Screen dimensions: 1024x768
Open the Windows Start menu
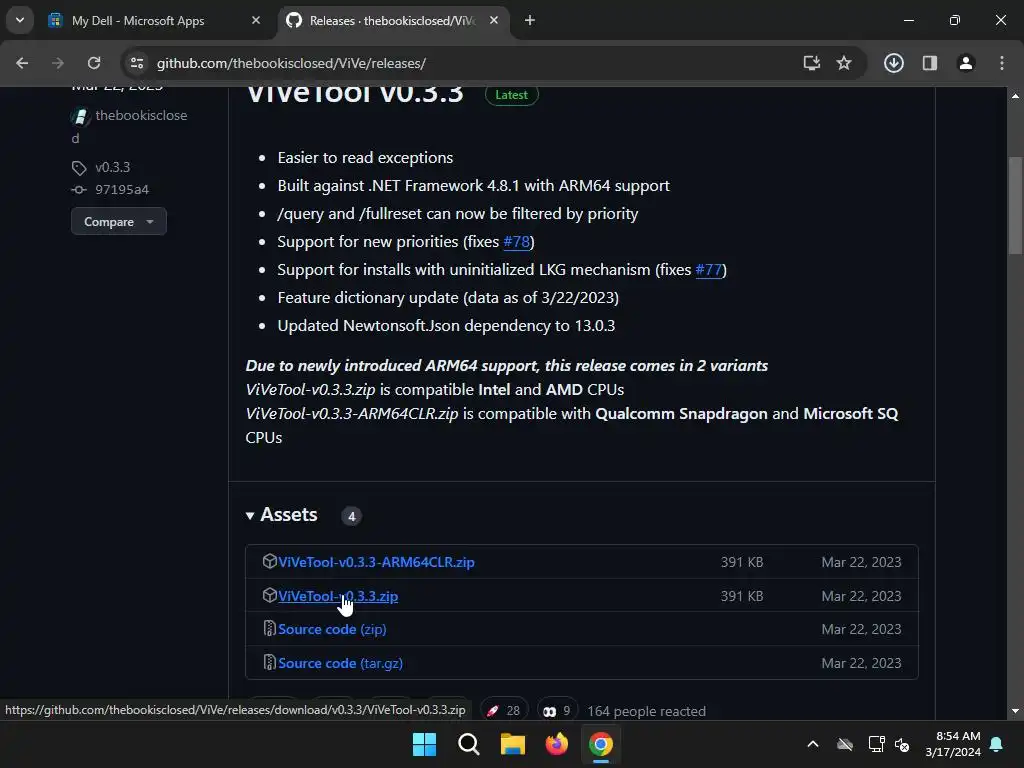[x=424, y=744]
